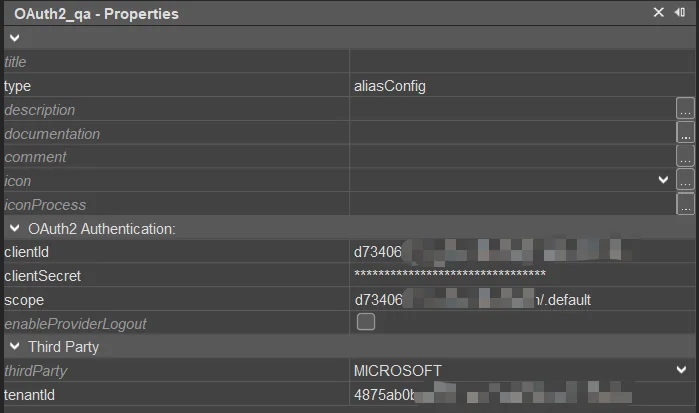699x413 pixels.
Task: Select the icon property label
Action: pyautogui.click(x=18, y=181)
